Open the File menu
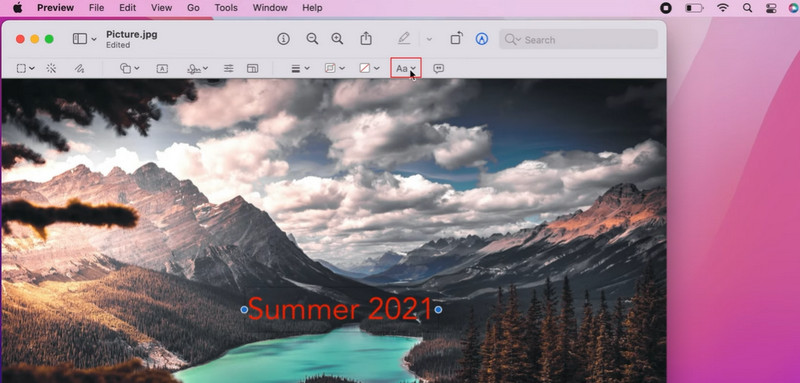 [96, 8]
